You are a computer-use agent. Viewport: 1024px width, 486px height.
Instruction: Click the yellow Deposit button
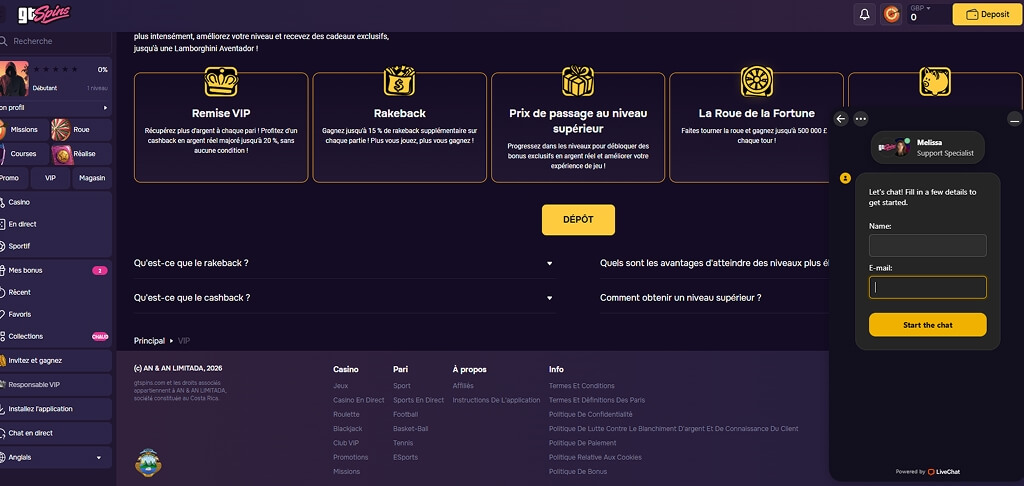point(987,14)
